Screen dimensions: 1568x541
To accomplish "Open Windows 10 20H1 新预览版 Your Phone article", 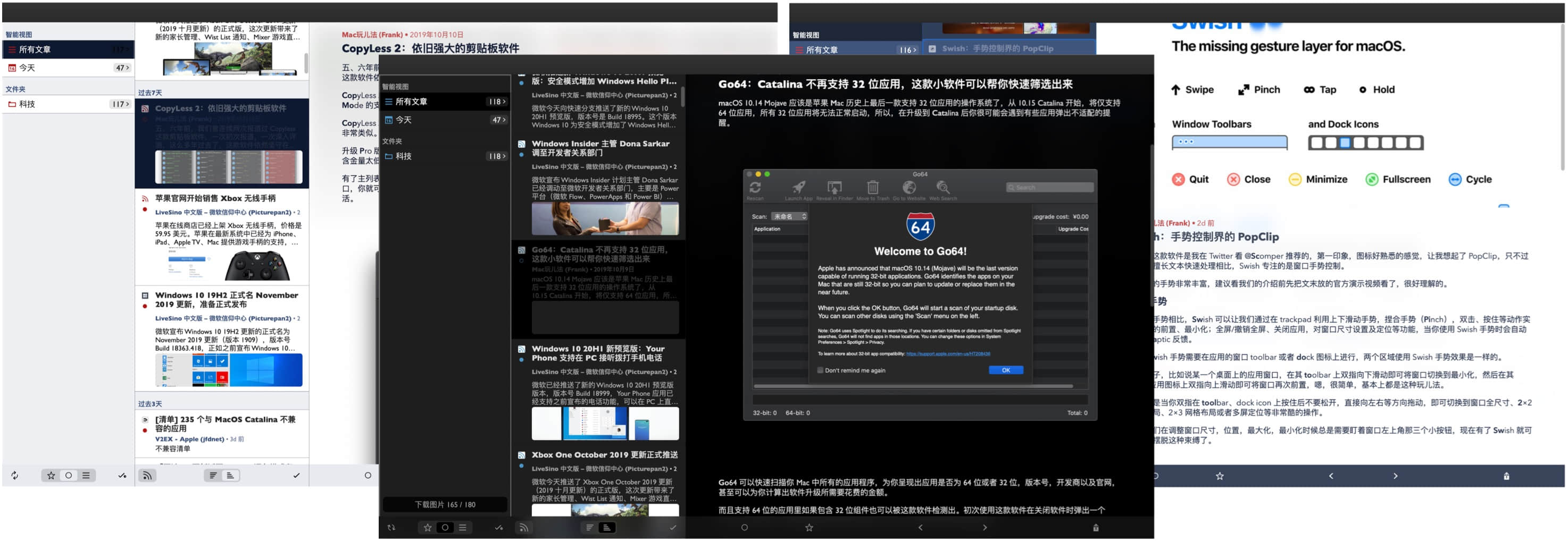I will click(x=598, y=392).
